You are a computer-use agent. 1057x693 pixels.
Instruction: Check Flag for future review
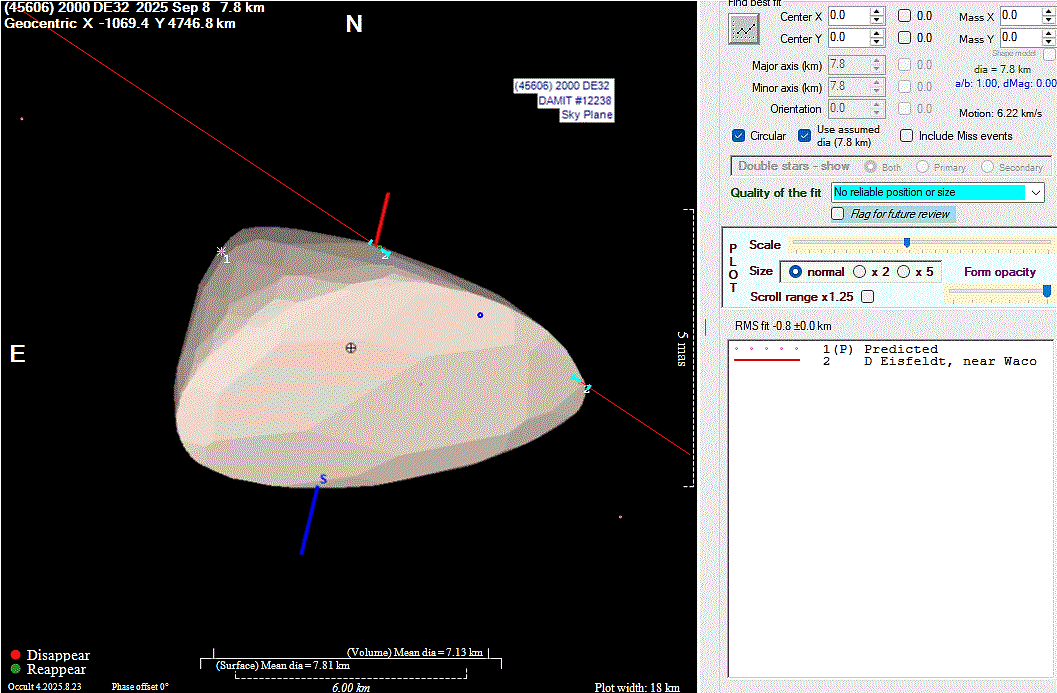[838, 214]
